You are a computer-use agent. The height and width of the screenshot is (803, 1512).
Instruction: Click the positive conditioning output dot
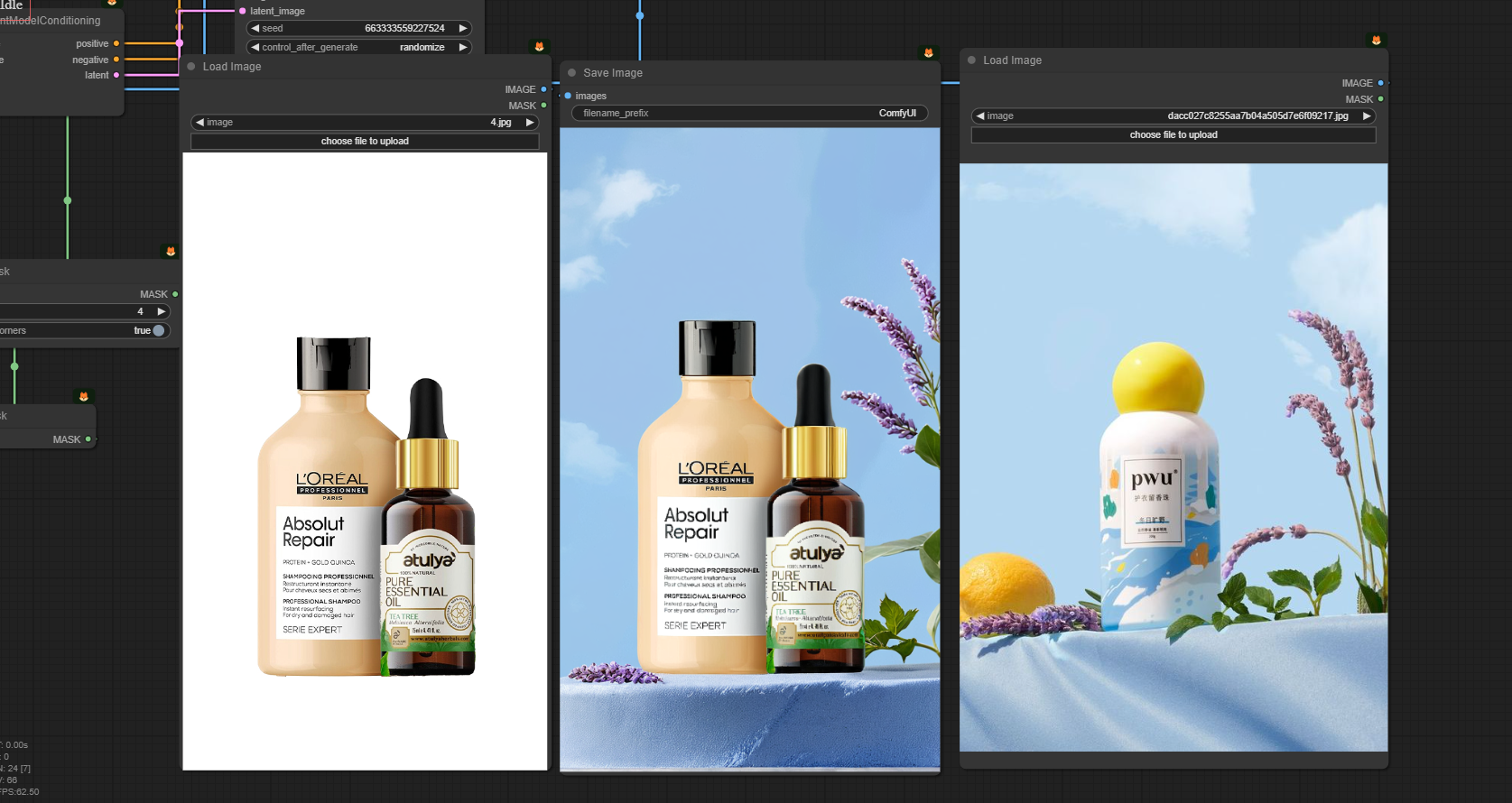point(116,43)
